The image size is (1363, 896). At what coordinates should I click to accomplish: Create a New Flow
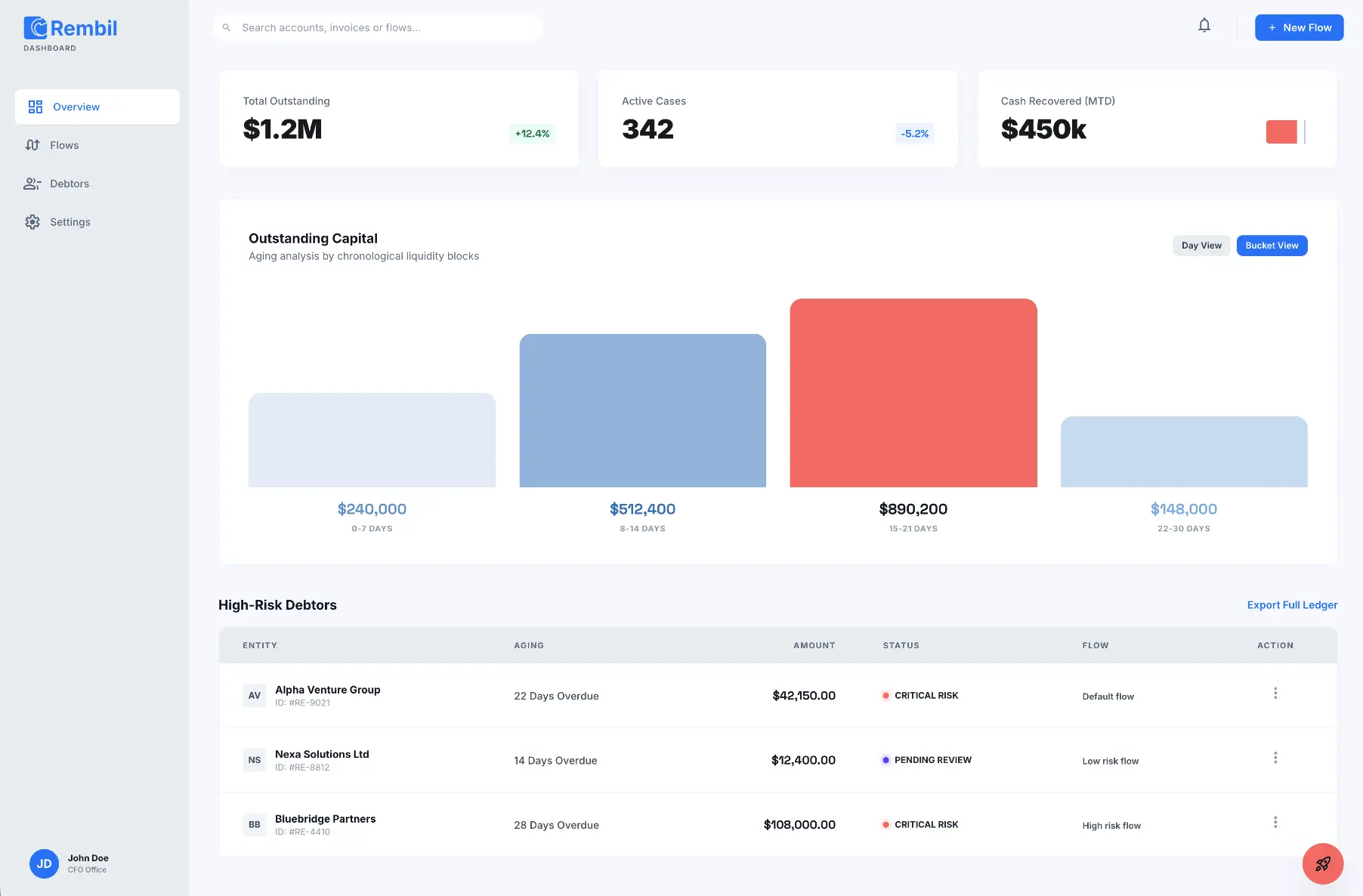pos(1299,28)
